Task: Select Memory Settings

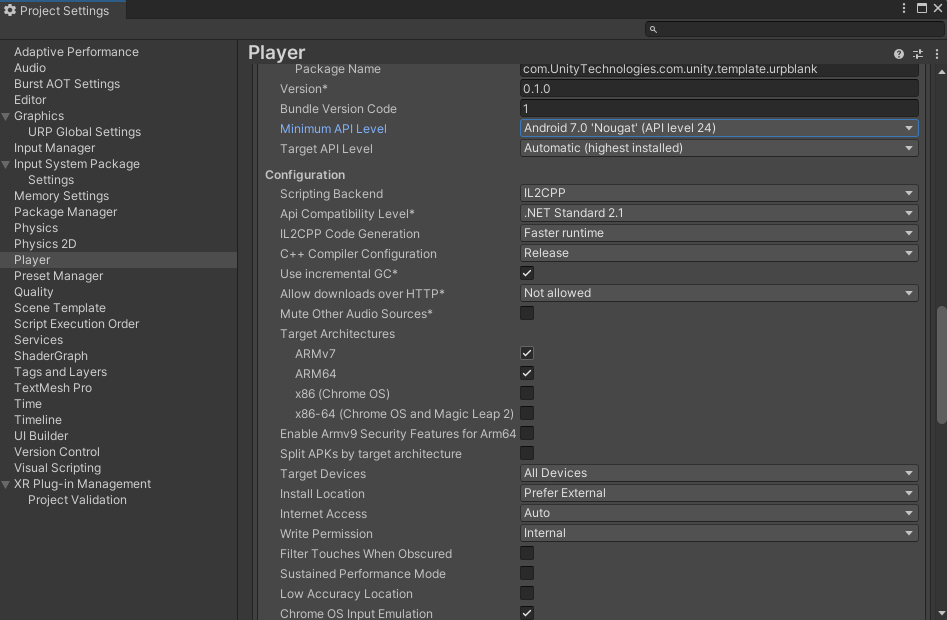Action: click(x=61, y=196)
